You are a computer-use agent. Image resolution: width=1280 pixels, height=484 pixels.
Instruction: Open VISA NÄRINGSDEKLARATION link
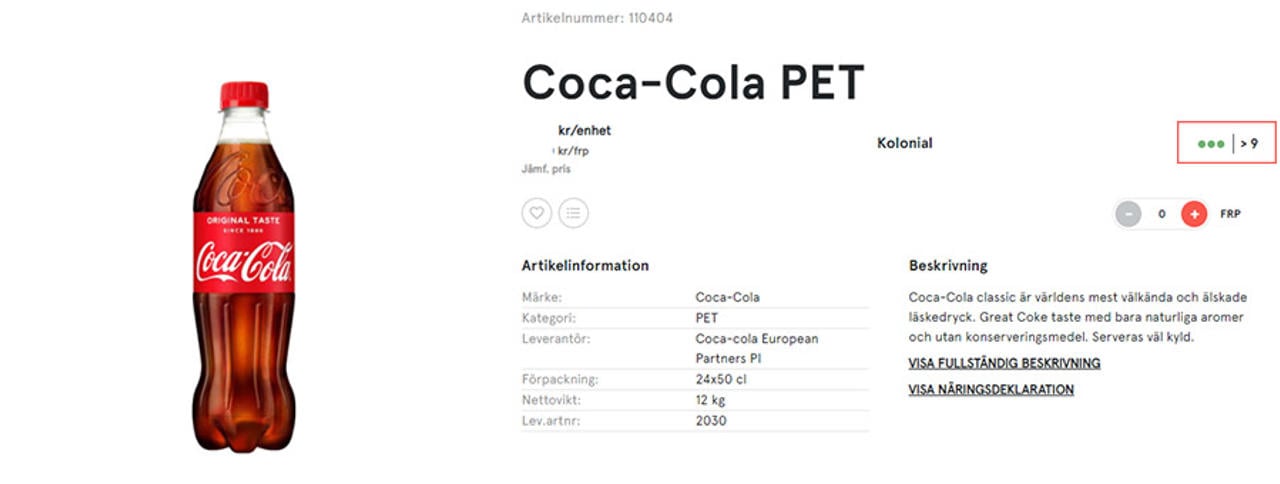pyautogui.click(x=991, y=389)
